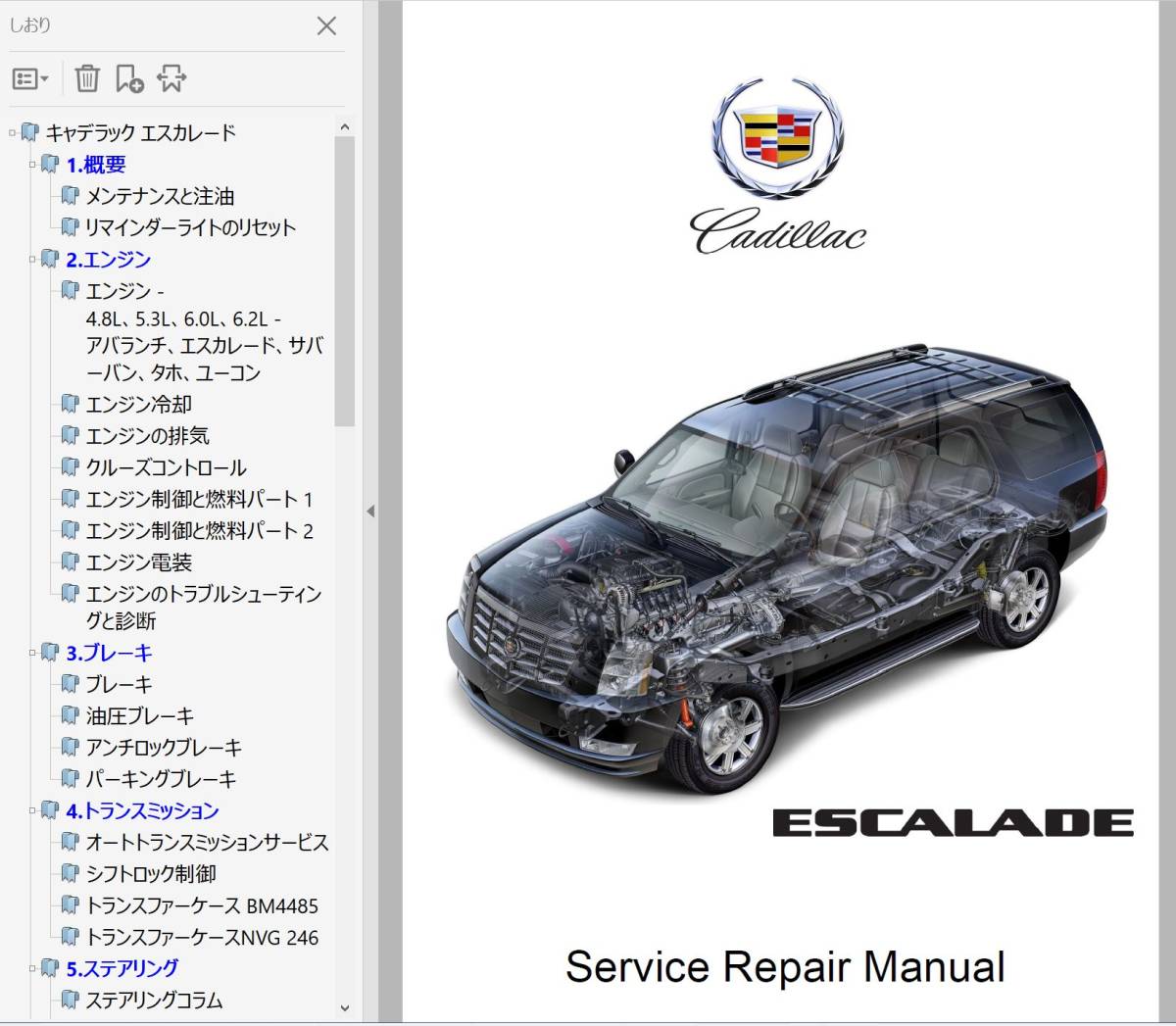Select the ブレーキ sub-bookmark under 3.ブレーキ
This screenshot has height=1026, width=1176.
[x=120, y=684]
